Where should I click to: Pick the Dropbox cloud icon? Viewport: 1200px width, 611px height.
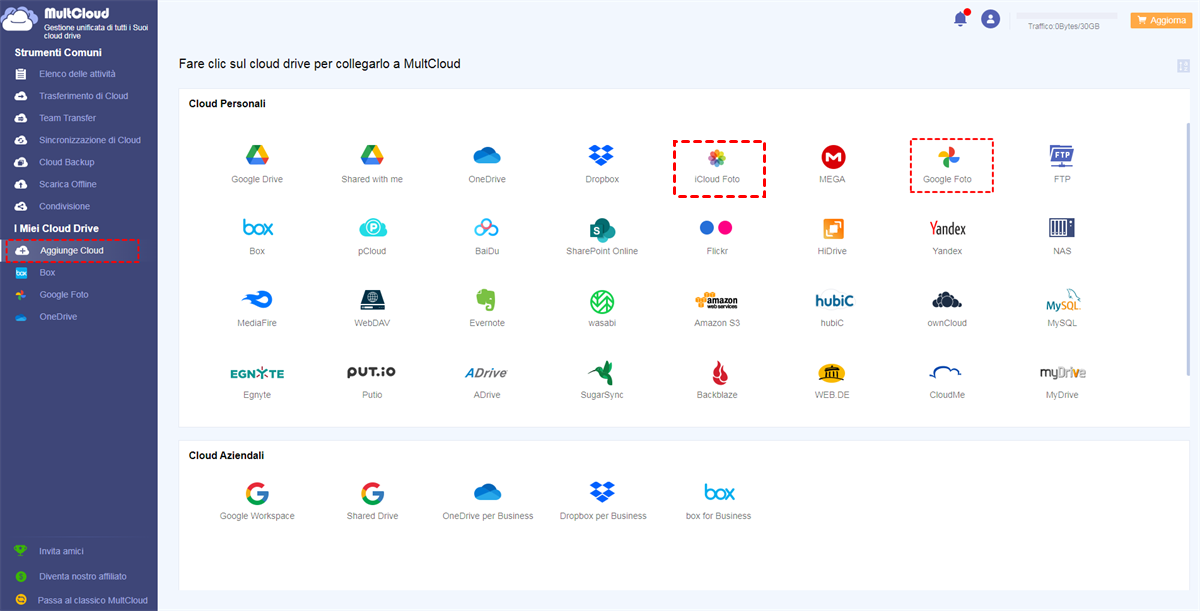point(602,156)
